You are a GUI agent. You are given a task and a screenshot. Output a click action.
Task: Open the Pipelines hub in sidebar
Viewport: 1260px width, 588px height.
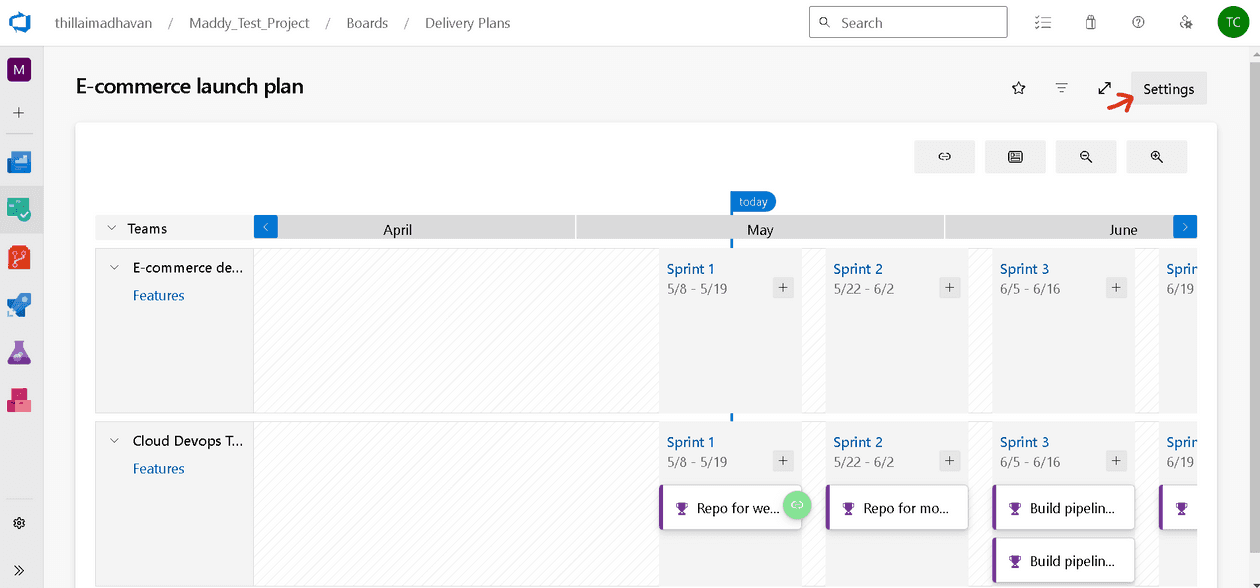(x=19, y=305)
